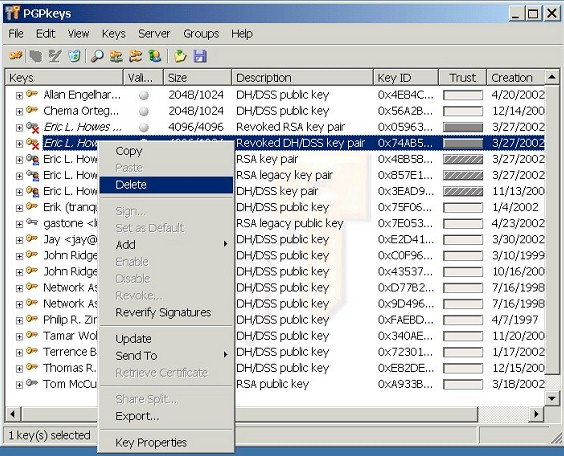
Task: Click the validity dot for Allan Engelhar...
Action: click(x=144, y=95)
